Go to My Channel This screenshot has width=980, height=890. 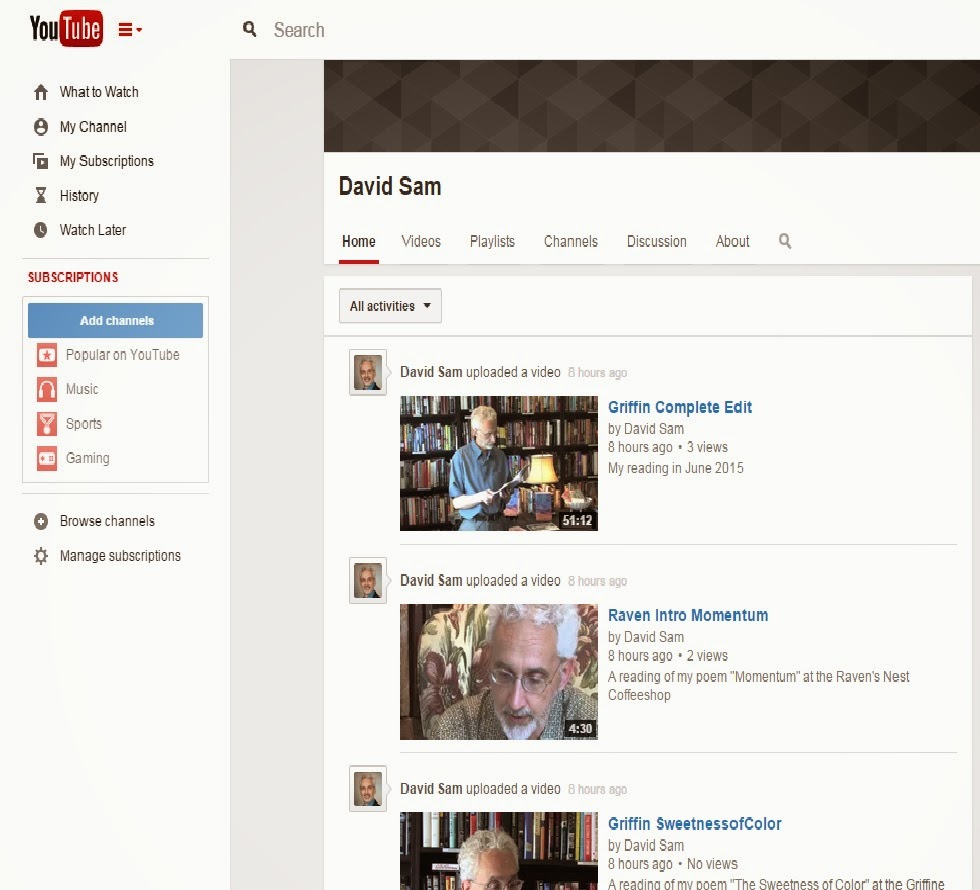pyautogui.click(x=93, y=127)
